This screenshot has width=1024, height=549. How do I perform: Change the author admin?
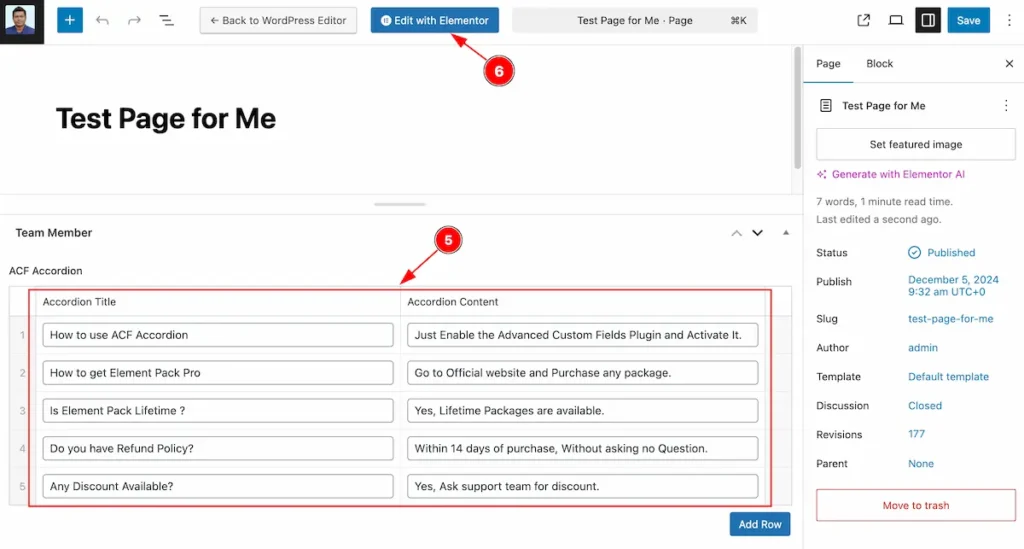pyautogui.click(x=922, y=347)
